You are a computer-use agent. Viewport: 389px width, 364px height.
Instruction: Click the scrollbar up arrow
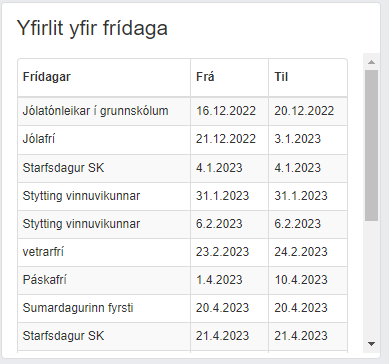(x=371, y=62)
